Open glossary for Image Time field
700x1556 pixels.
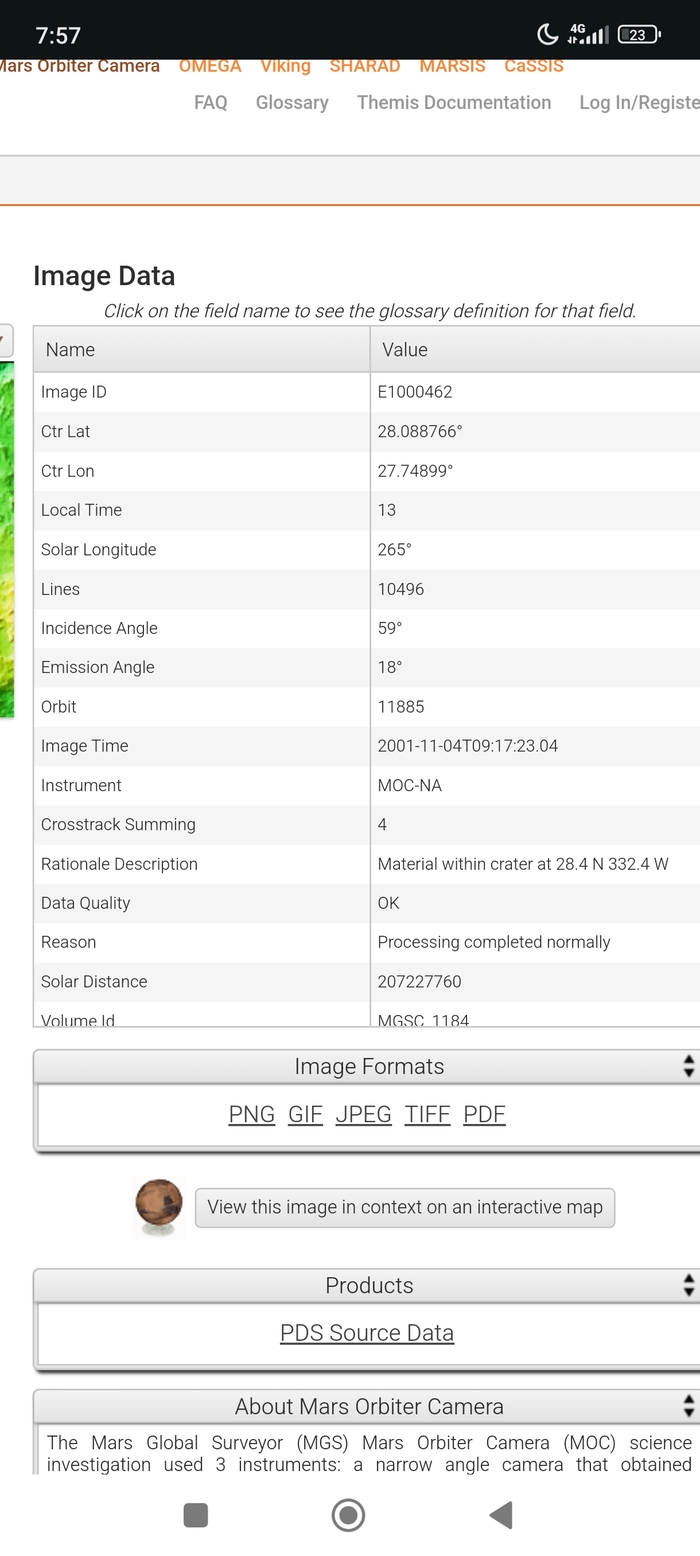pyautogui.click(x=84, y=746)
